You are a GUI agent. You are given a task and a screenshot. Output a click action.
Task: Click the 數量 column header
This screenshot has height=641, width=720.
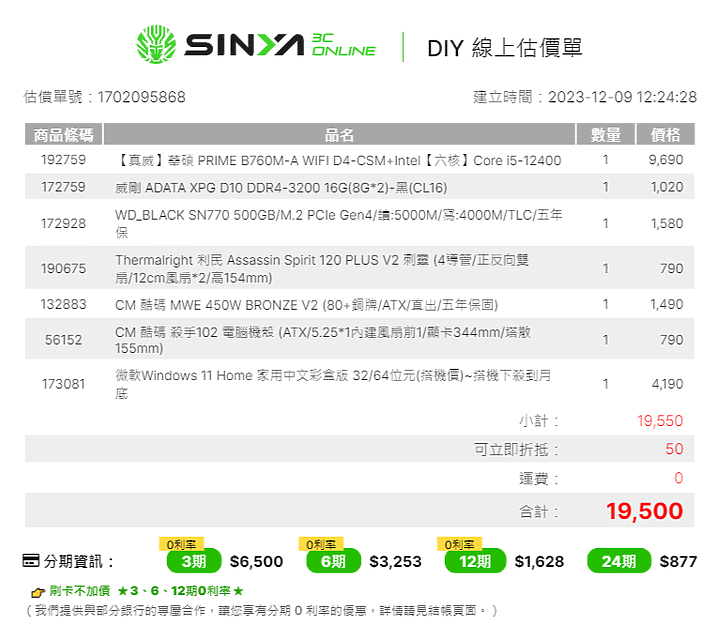(606, 135)
